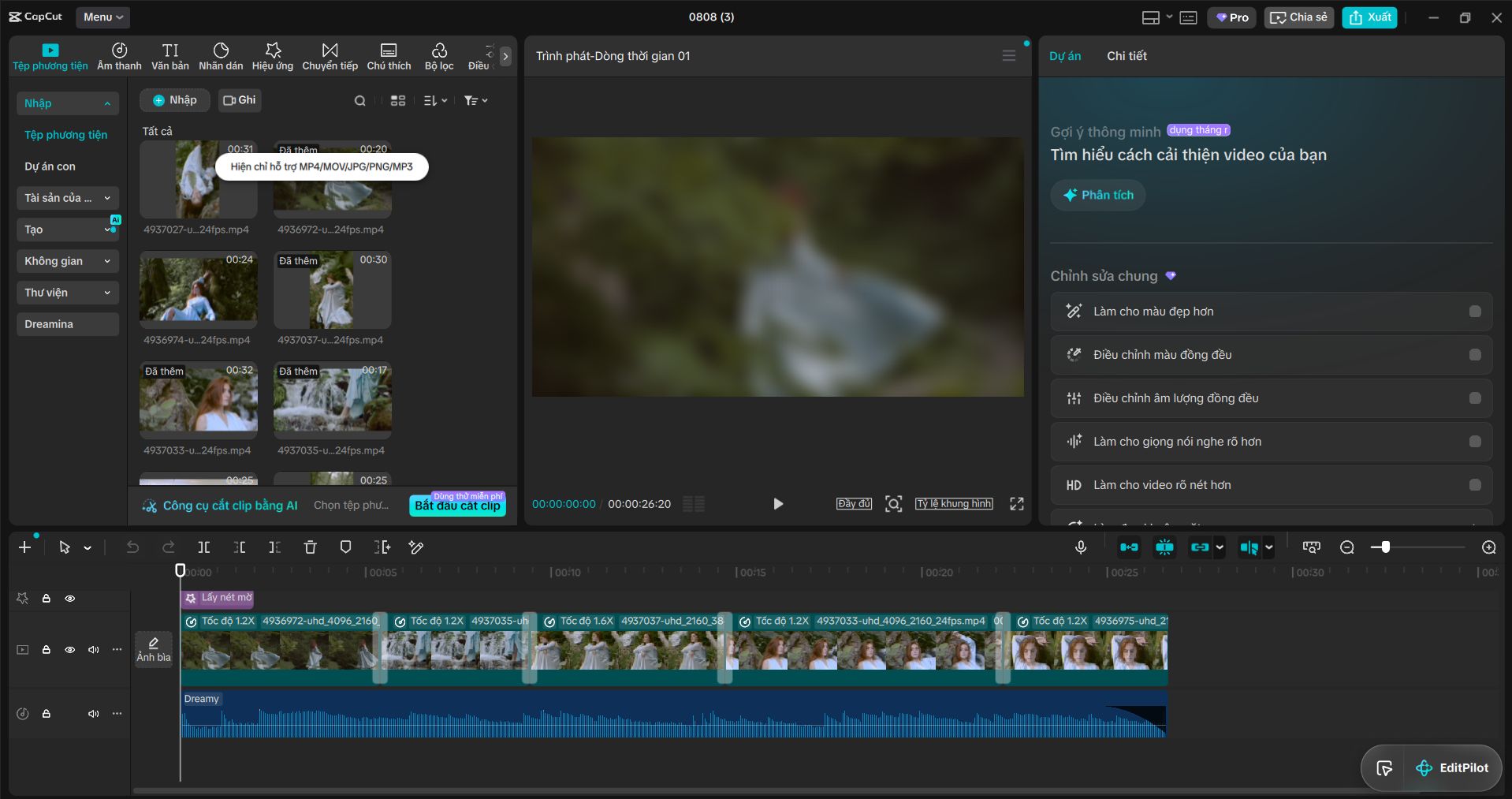Delete selected clip with trash icon

(x=310, y=547)
